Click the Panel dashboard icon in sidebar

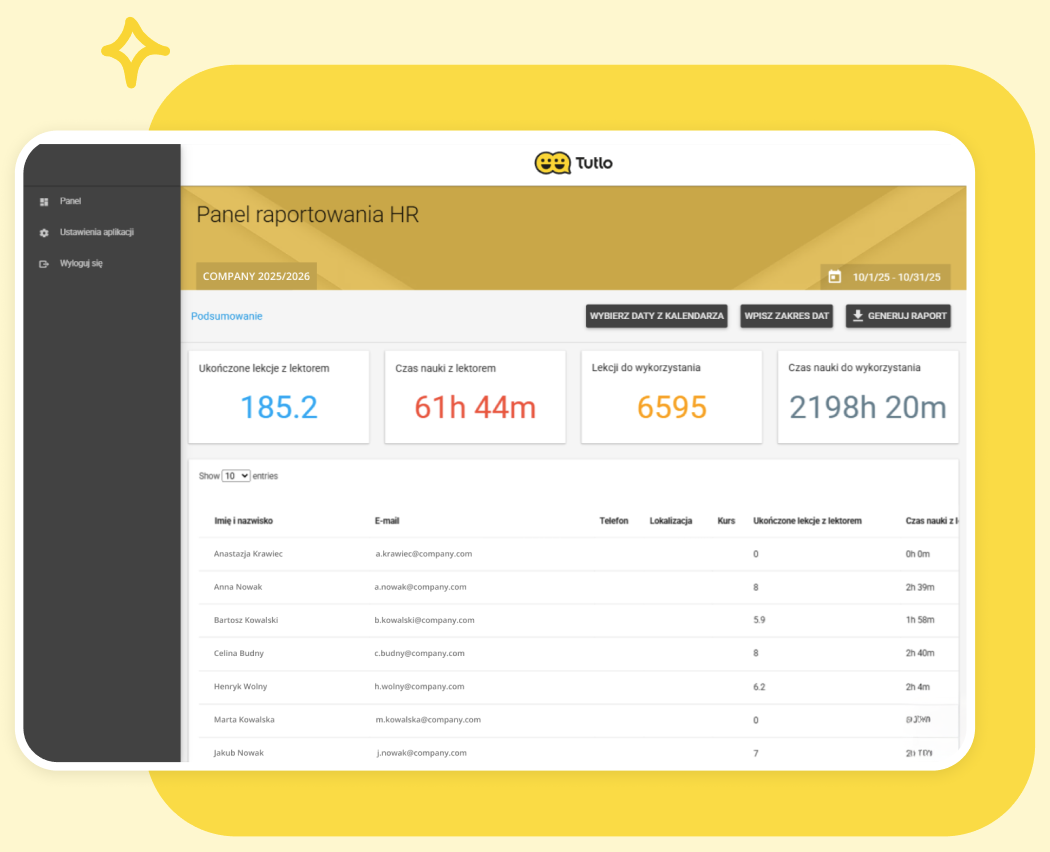point(44,202)
